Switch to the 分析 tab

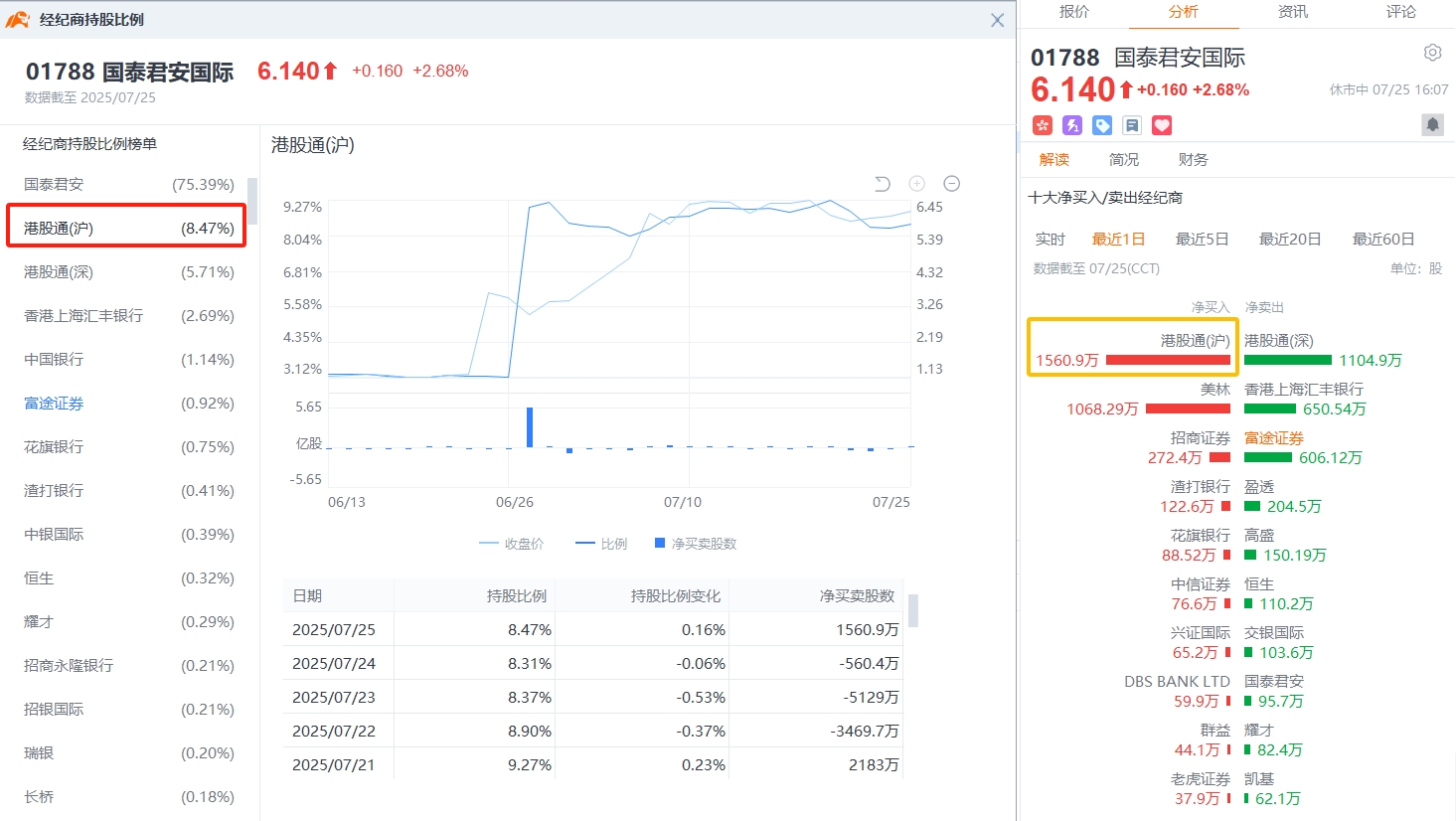tap(1184, 12)
